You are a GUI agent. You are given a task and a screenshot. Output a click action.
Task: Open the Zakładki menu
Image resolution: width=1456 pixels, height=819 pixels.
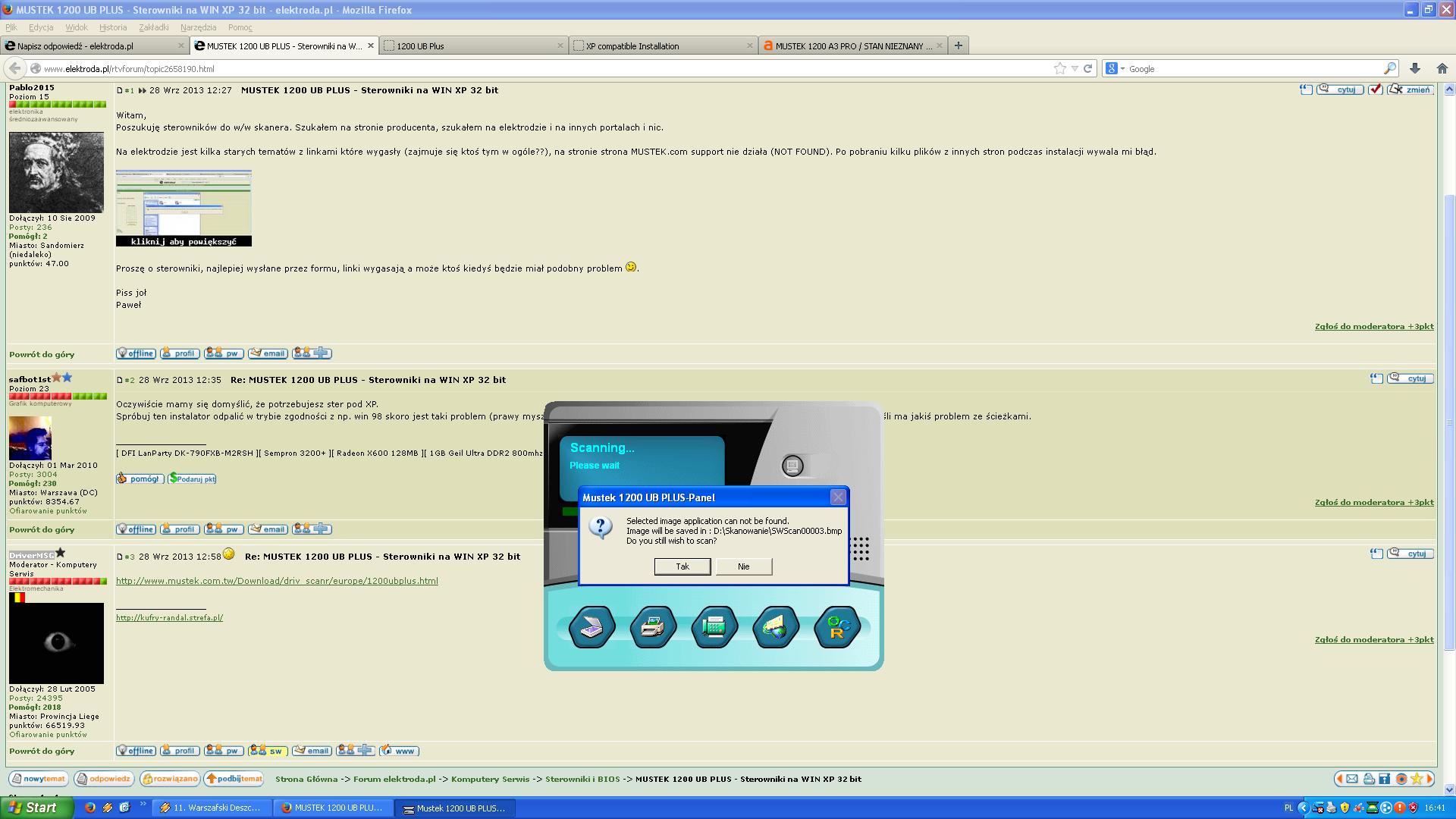click(154, 27)
